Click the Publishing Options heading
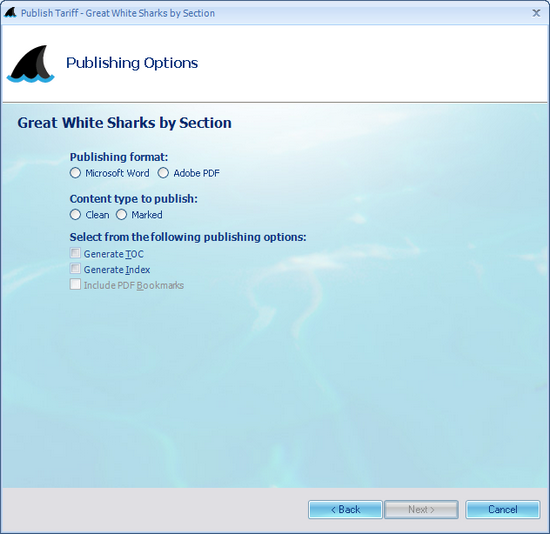This screenshot has width=550, height=534. tap(132, 63)
